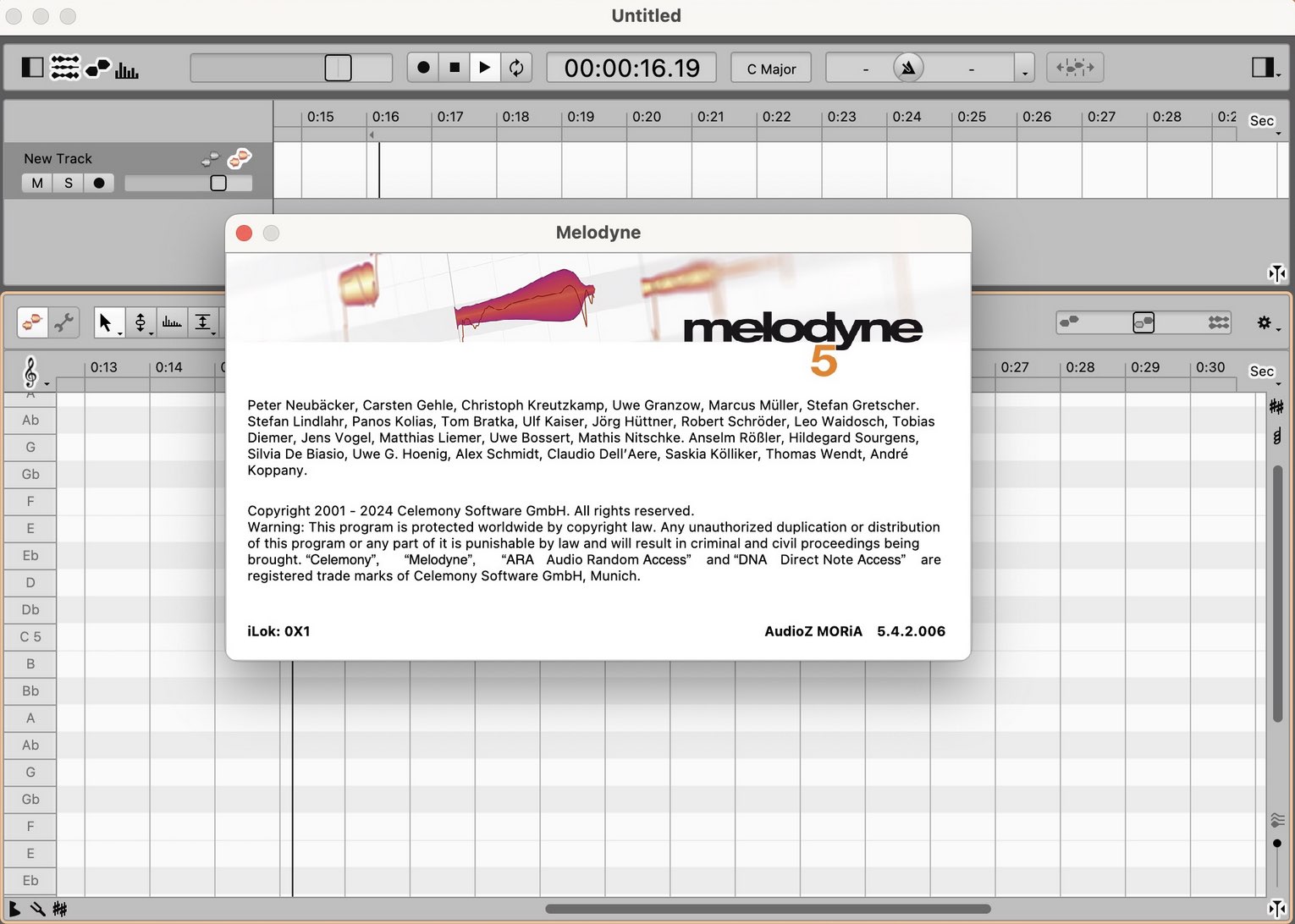This screenshot has height=924, width=1295.
Task: Show all-tracks waveform view icon
Action: (1219, 322)
